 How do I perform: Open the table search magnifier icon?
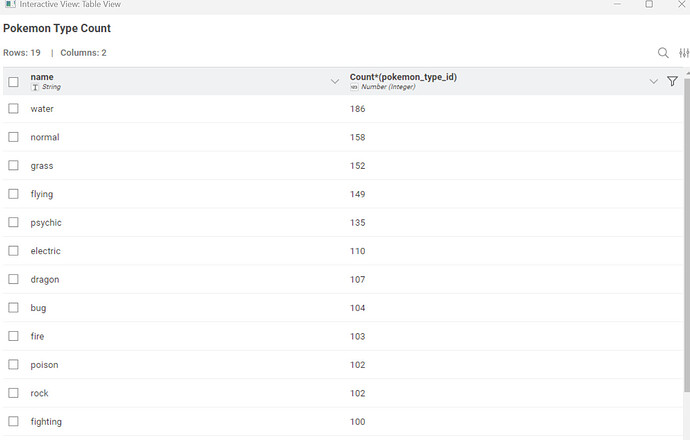[663, 53]
